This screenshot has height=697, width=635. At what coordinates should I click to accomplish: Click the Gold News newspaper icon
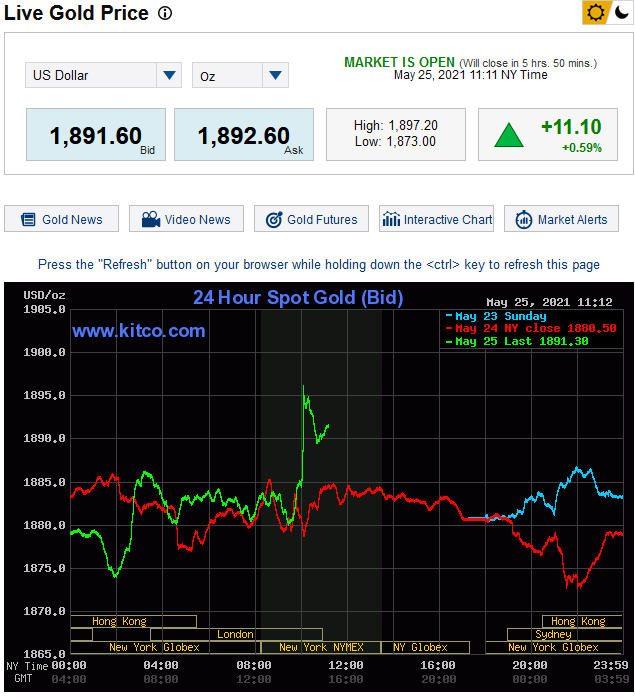pyautogui.click(x=28, y=219)
